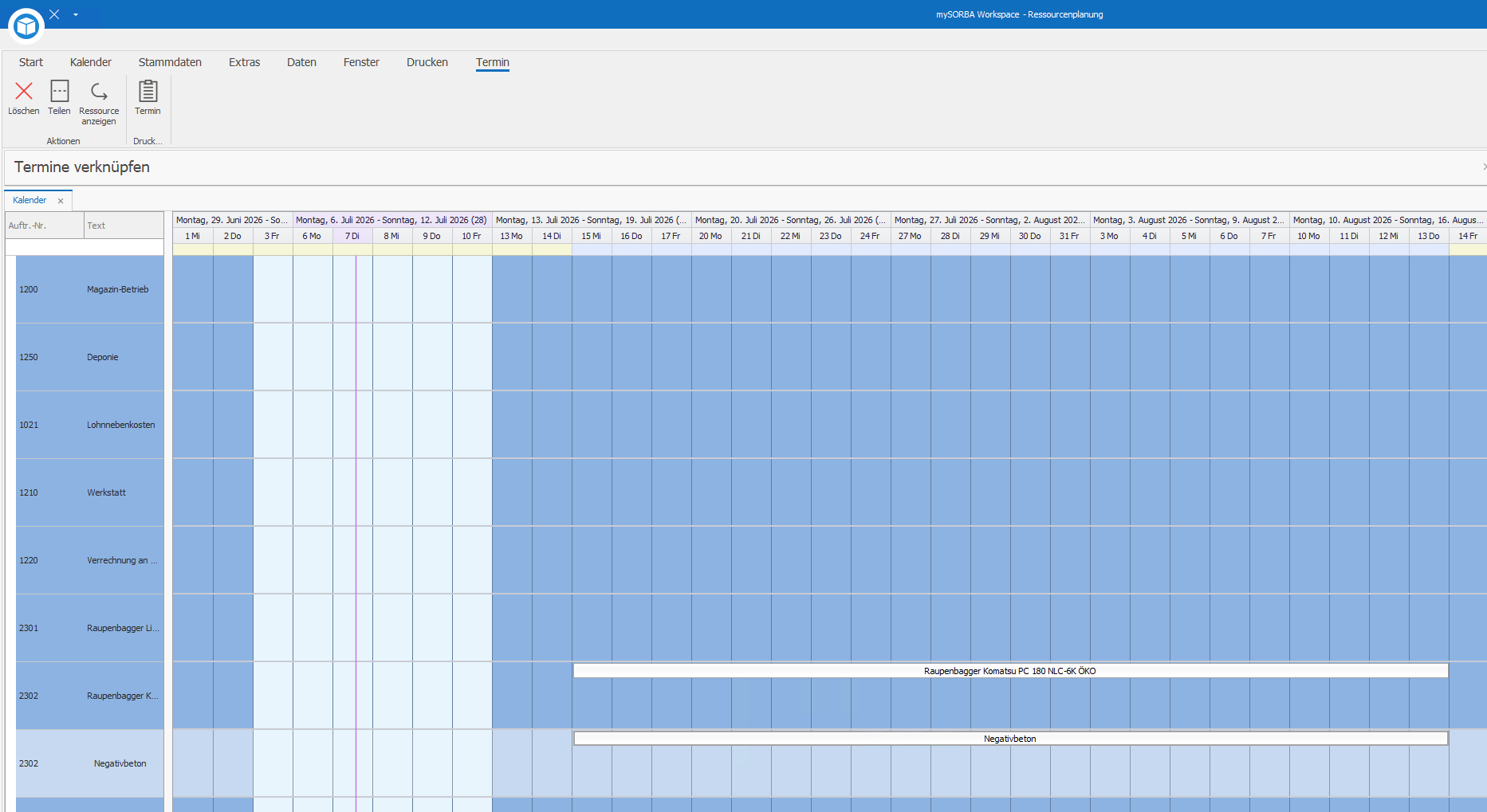This screenshot has width=1487, height=812.
Task: Select the Termin ribbon tab
Action: (493, 62)
